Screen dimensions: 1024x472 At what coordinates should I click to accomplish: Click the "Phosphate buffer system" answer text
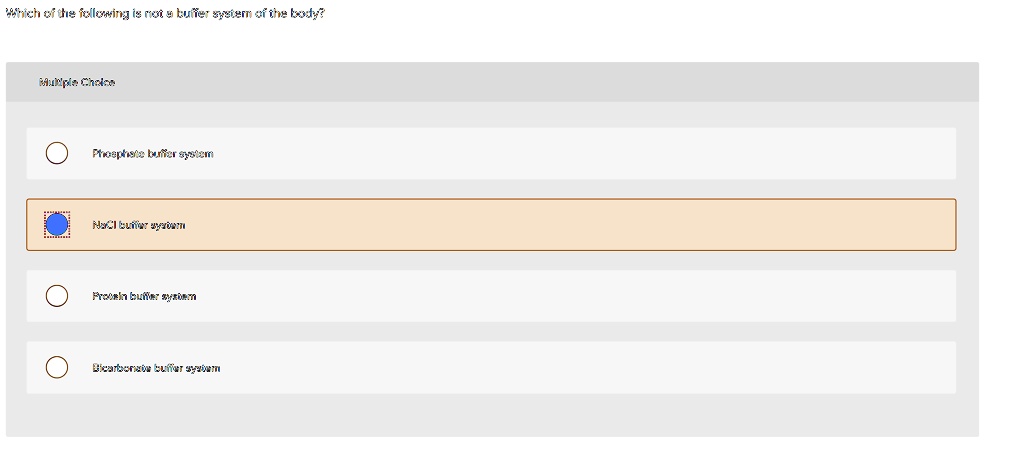pyautogui.click(x=153, y=154)
